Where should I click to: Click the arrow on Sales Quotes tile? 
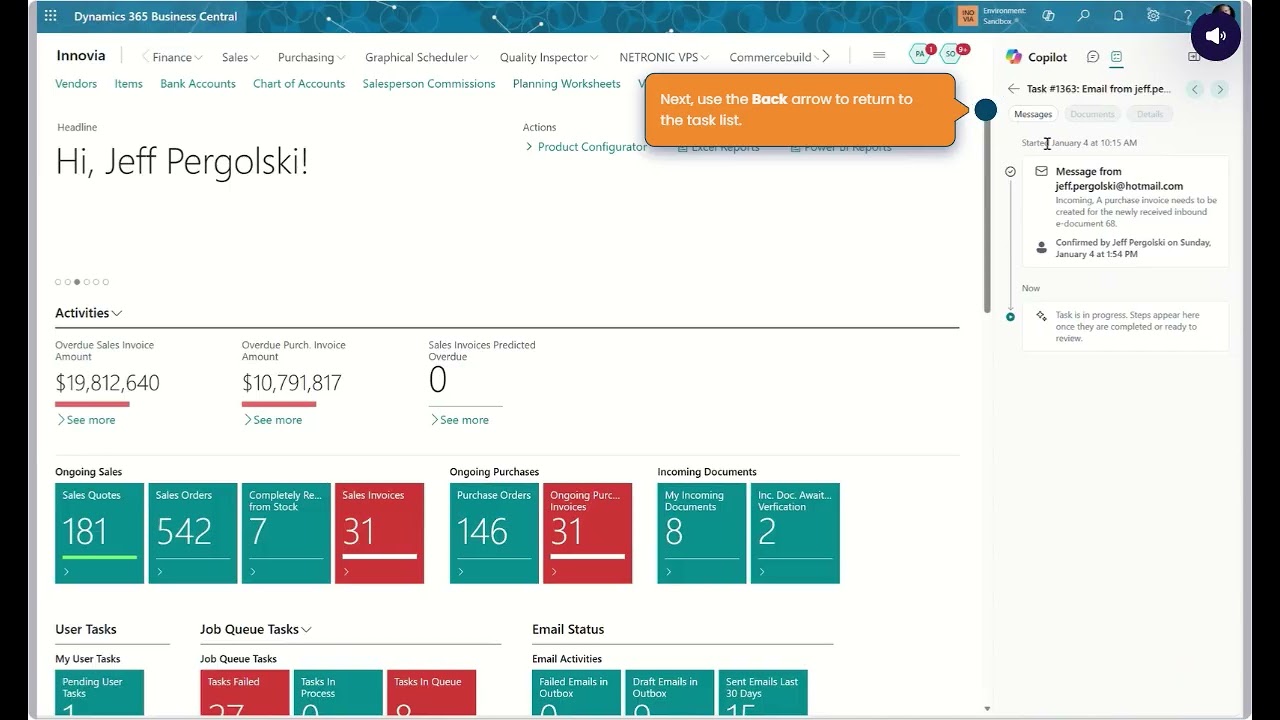tap(67, 572)
